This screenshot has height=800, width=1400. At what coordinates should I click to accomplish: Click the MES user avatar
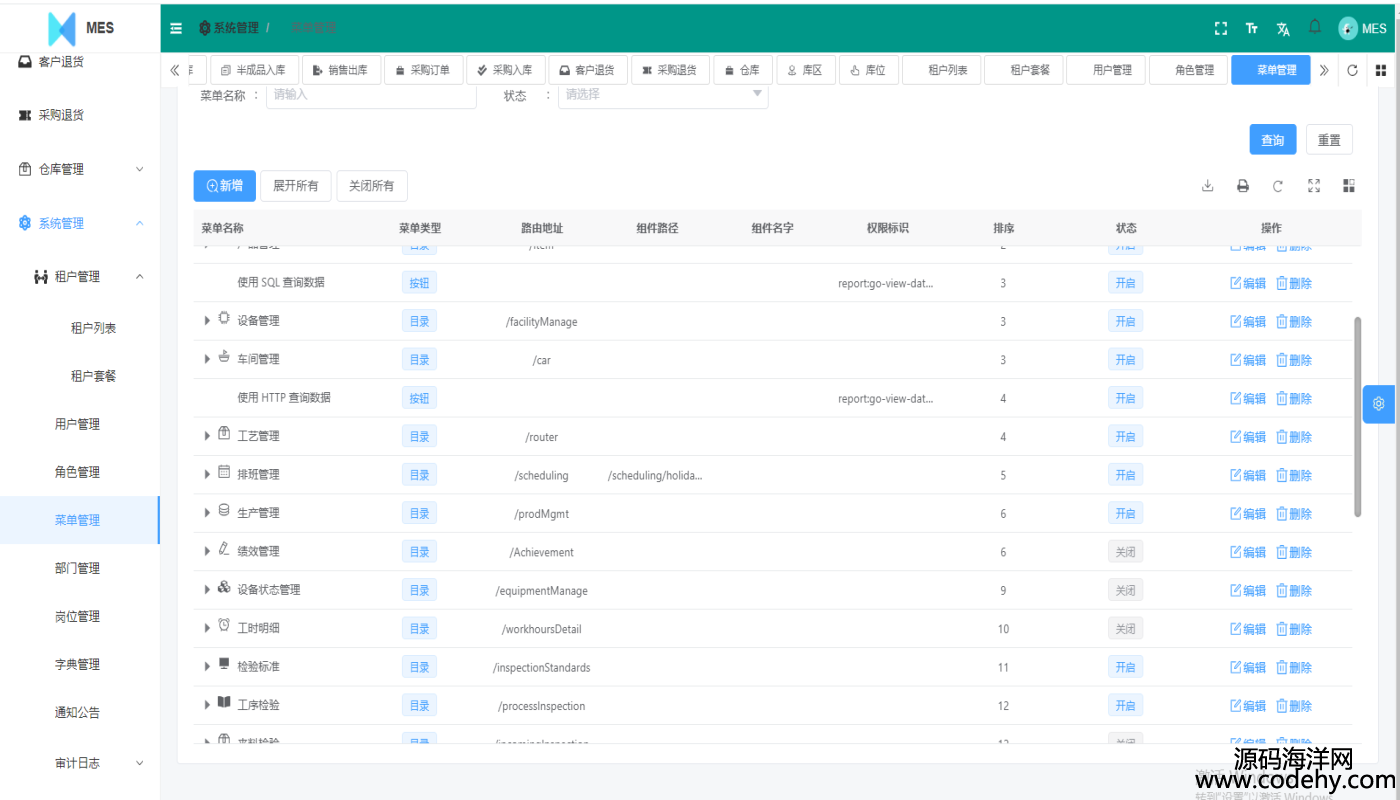(x=1348, y=29)
